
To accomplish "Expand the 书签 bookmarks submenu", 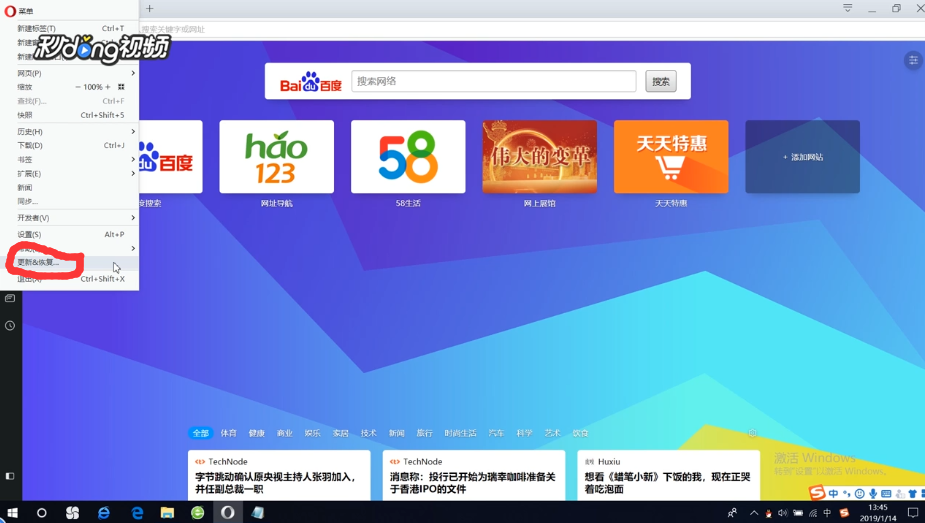I will pyautogui.click(x=70, y=160).
